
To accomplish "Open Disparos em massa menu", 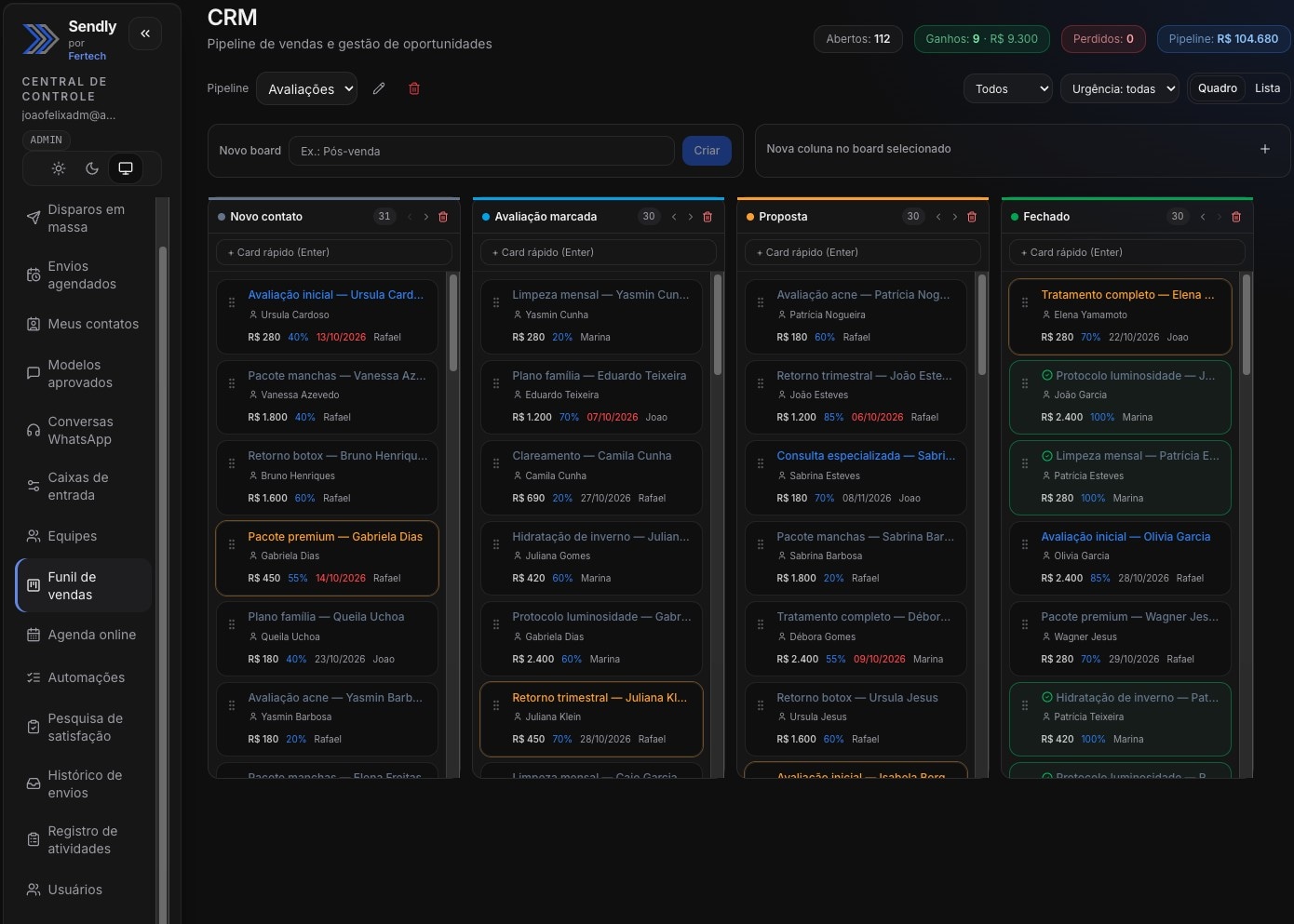I will point(84,219).
